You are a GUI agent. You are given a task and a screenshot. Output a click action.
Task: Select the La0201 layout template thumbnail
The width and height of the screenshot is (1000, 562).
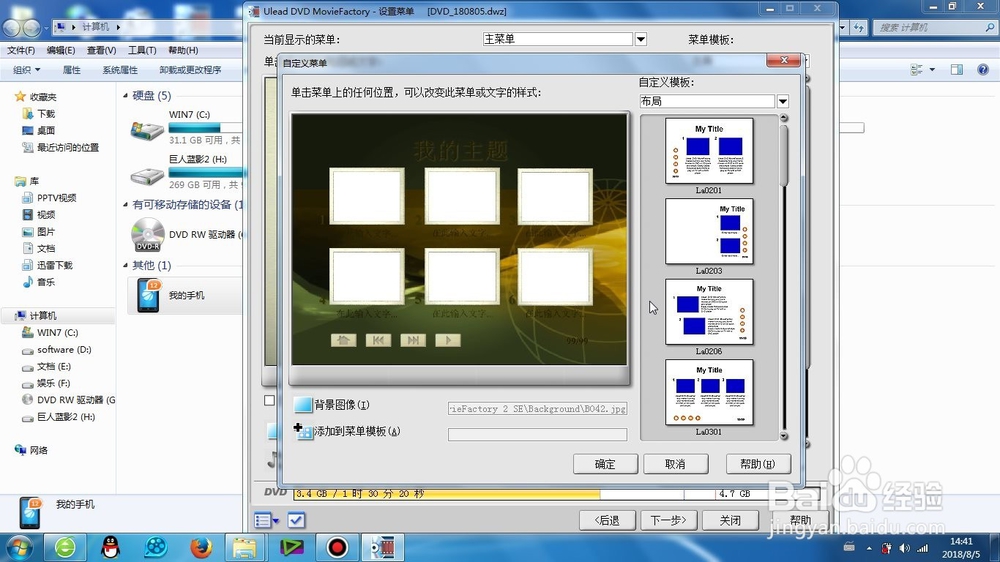(x=709, y=151)
